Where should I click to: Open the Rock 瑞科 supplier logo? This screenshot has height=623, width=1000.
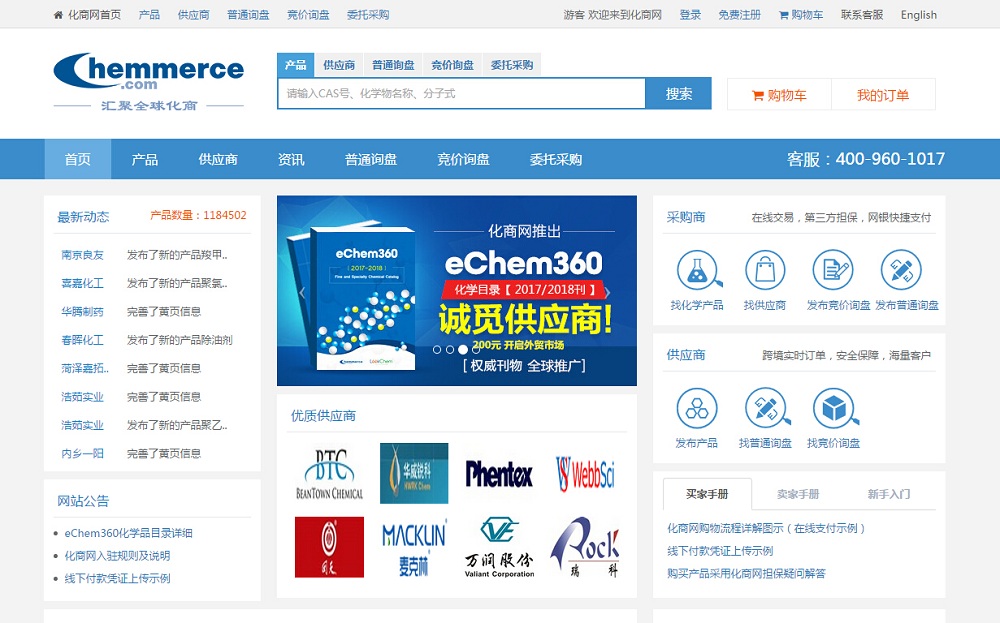(x=585, y=547)
